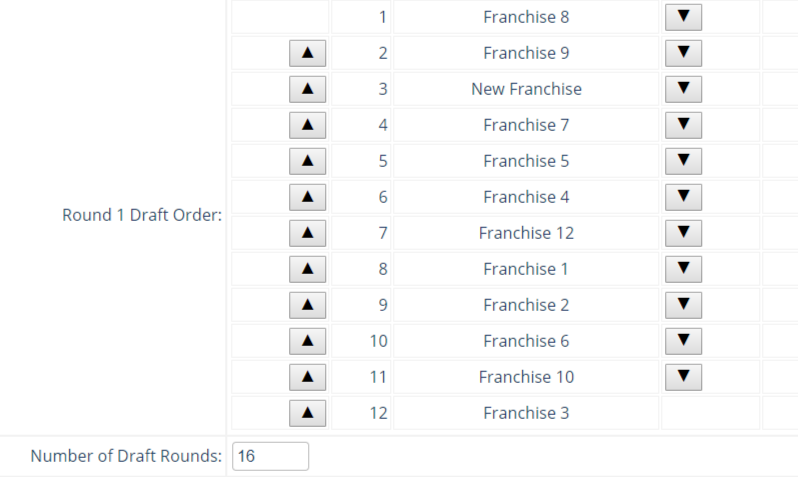Move New Franchise down one position
The height and width of the screenshot is (477, 798).
point(683,89)
